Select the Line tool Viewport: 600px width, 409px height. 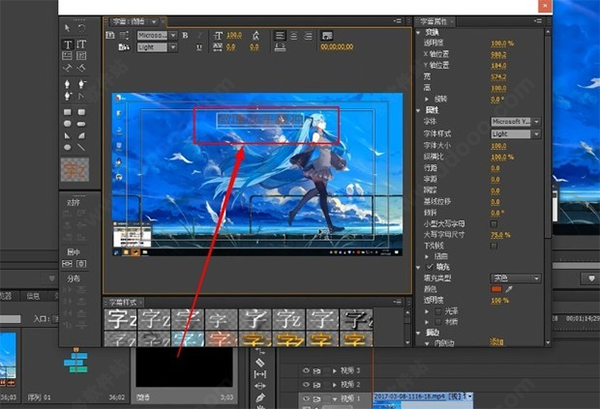click(x=81, y=147)
